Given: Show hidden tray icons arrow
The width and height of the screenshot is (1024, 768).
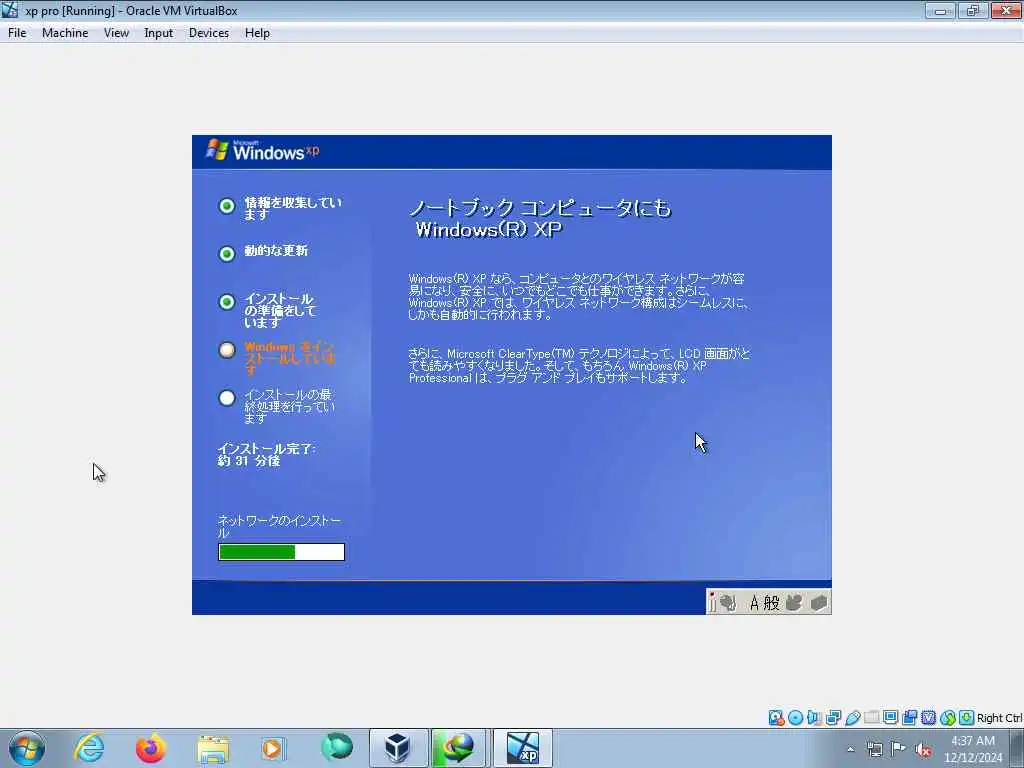Looking at the screenshot, I should [850, 750].
